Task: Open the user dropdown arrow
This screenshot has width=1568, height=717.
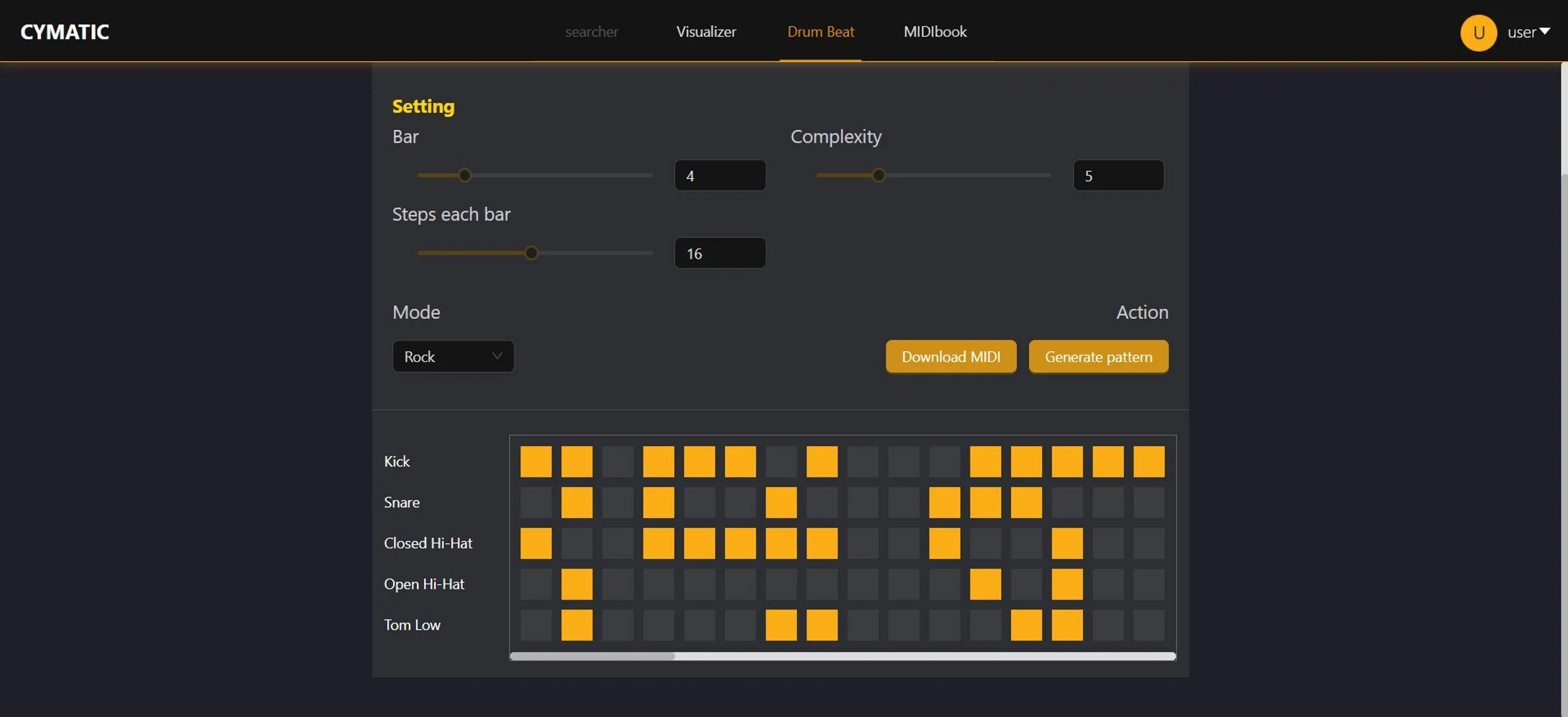Action: [1545, 32]
